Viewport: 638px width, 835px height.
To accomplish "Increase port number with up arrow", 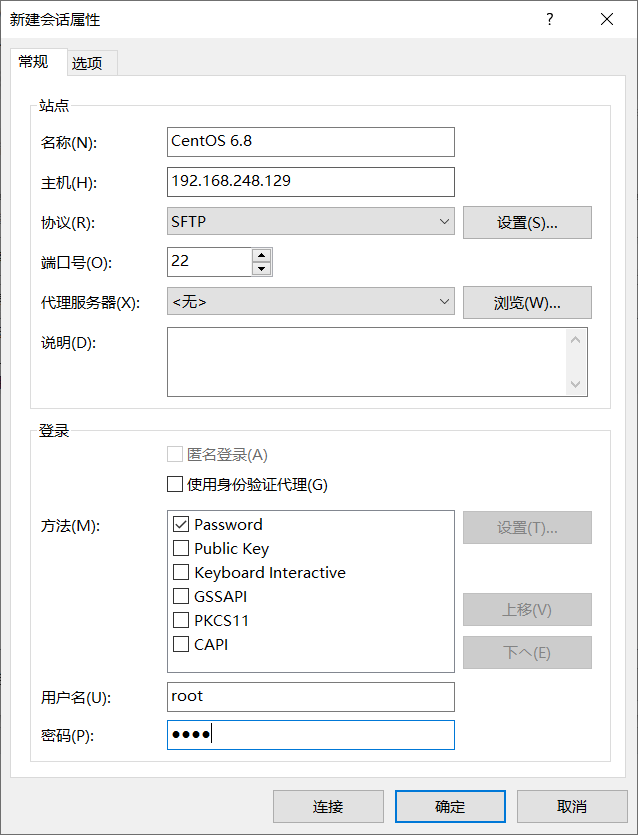I will click(261, 255).
